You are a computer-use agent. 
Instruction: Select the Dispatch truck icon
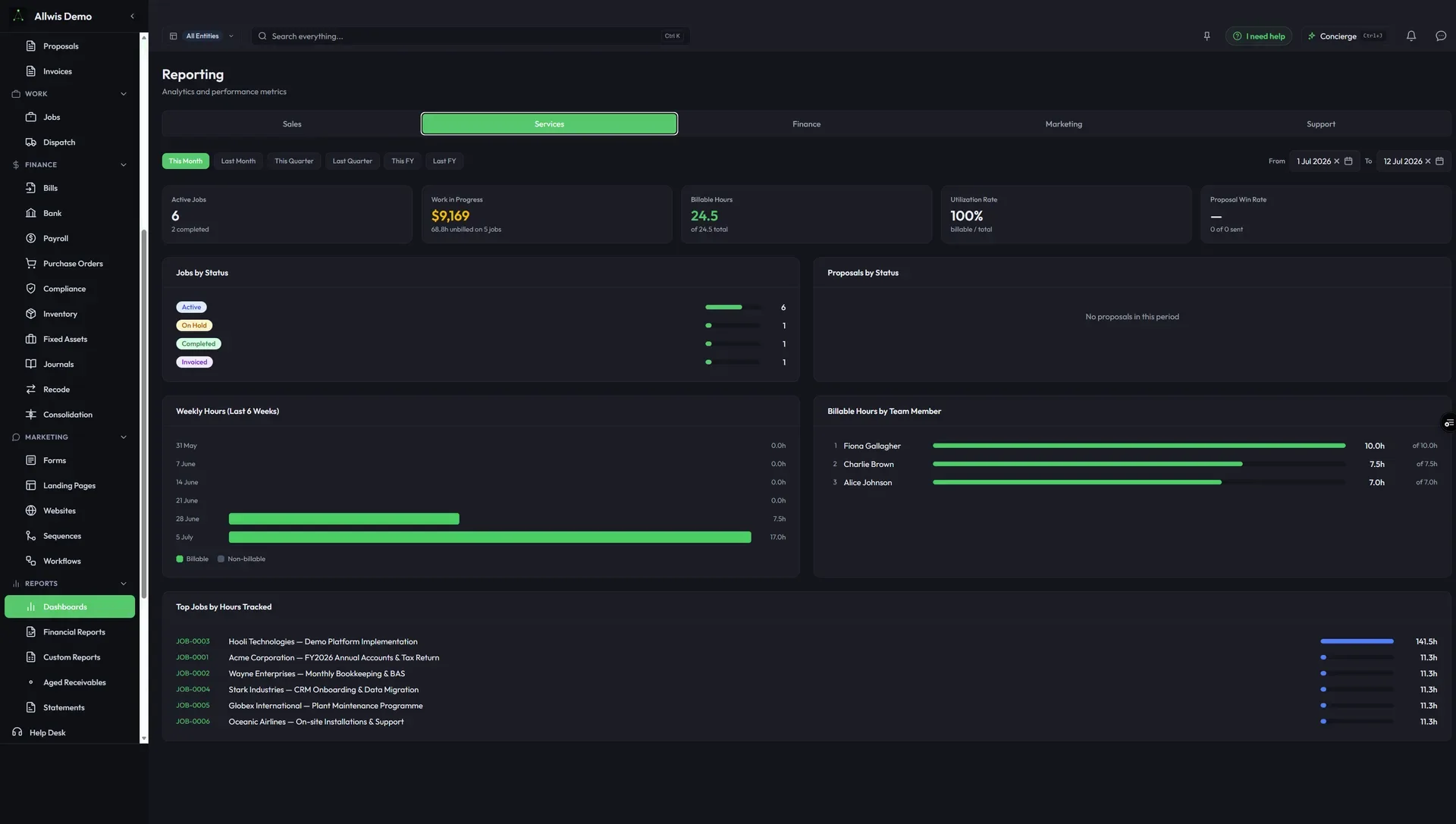[31, 143]
